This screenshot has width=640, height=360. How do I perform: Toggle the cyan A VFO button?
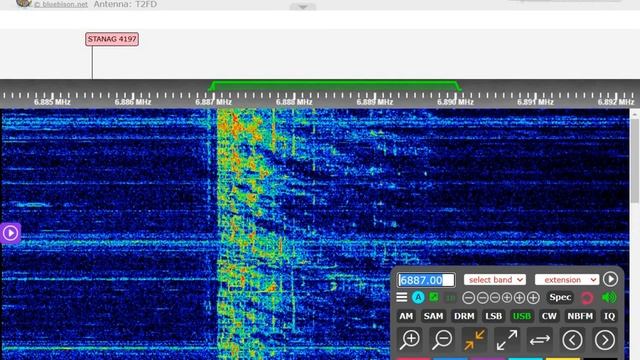pos(418,298)
